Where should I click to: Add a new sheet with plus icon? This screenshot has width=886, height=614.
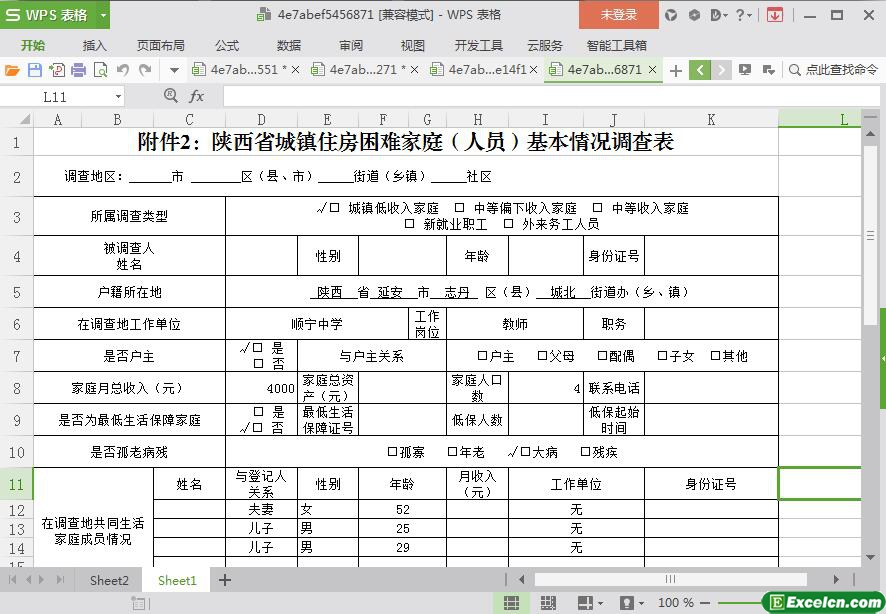pos(225,580)
